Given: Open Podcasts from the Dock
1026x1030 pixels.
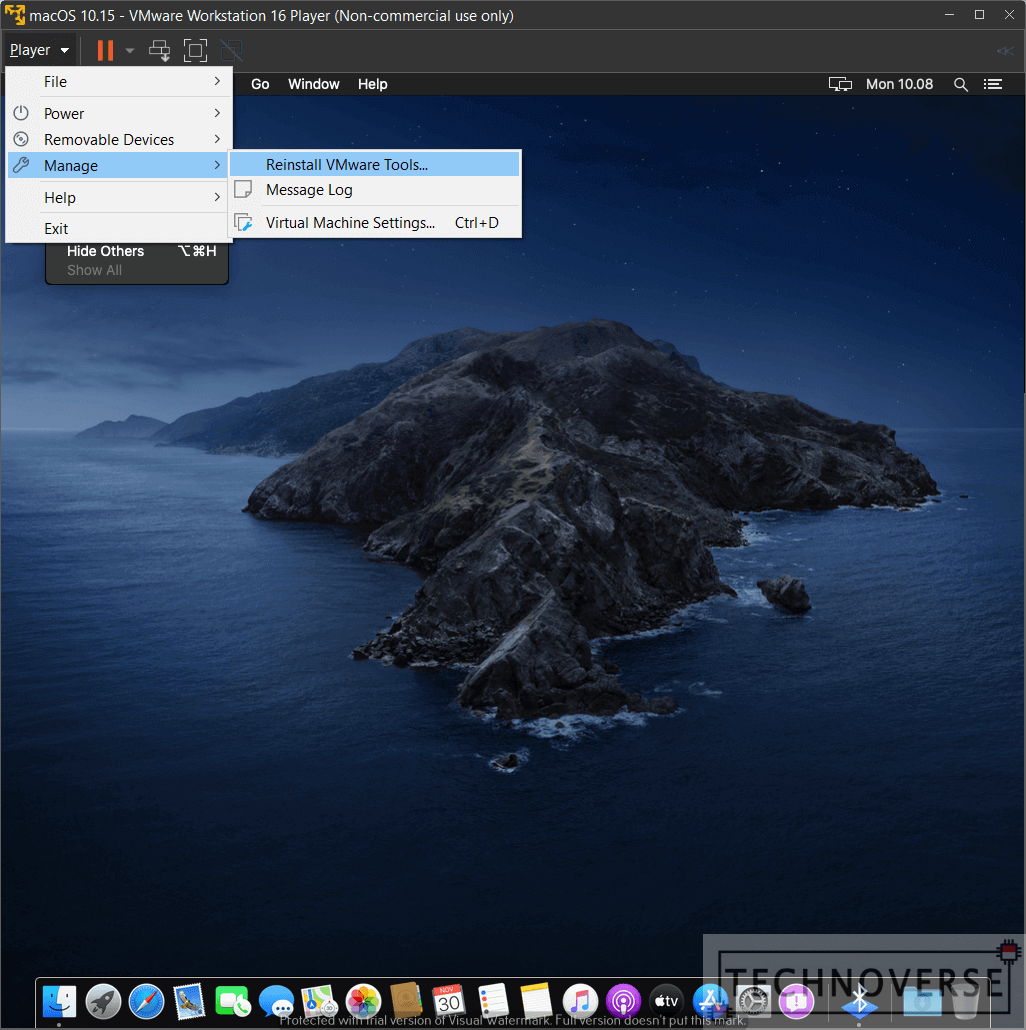Looking at the screenshot, I should point(623,1002).
